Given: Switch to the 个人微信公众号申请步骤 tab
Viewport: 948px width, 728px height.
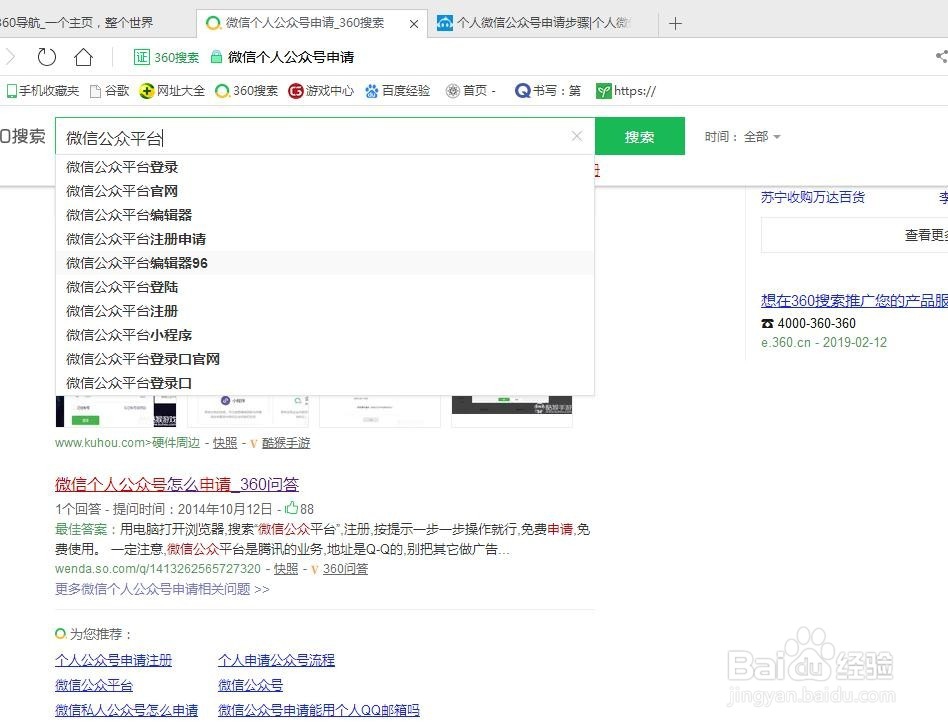Looking at the screenshot, I should click(543, 23).
